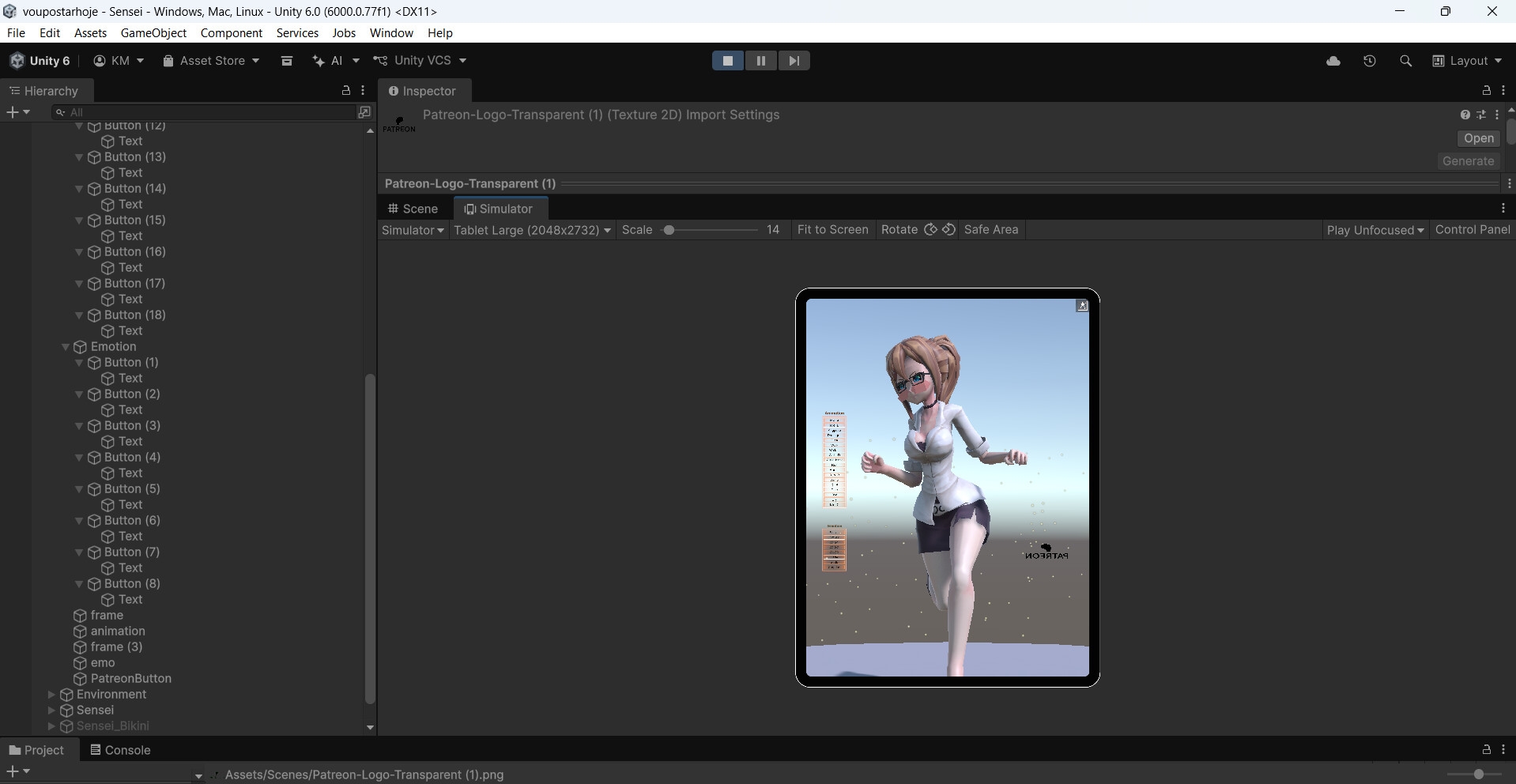1516x784 pixels.
Task: Toggle Safe Area overlay in Simulator
Action: pyautogui.click(x=991, y=230)
